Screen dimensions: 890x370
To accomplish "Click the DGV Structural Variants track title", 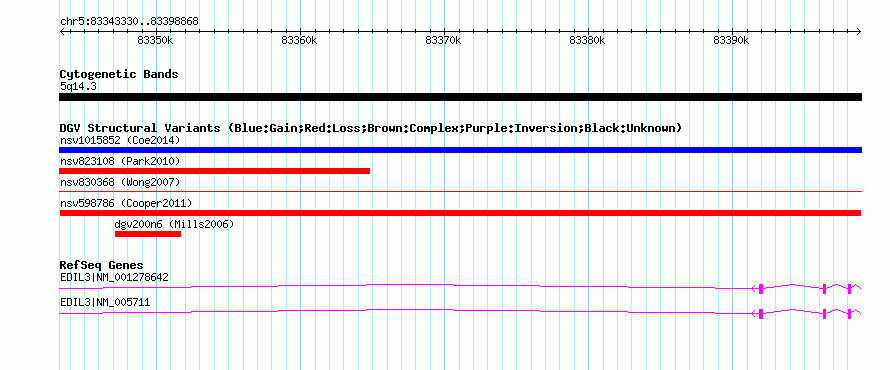I will (371, 128).
